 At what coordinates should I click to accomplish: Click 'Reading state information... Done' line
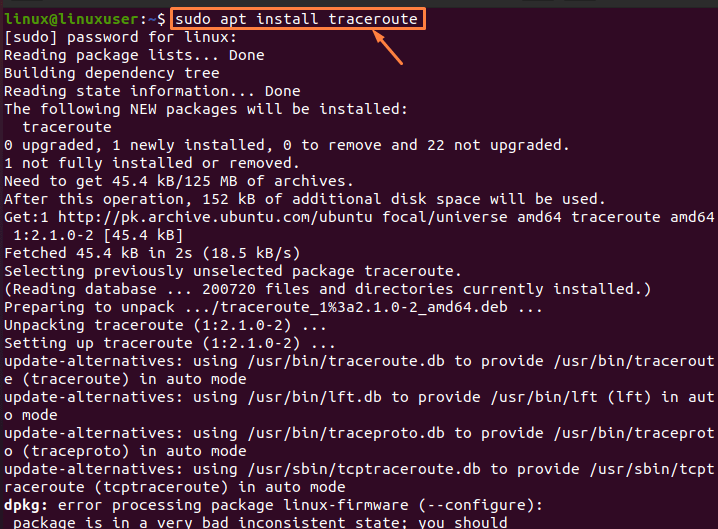[x=152, y=91]
